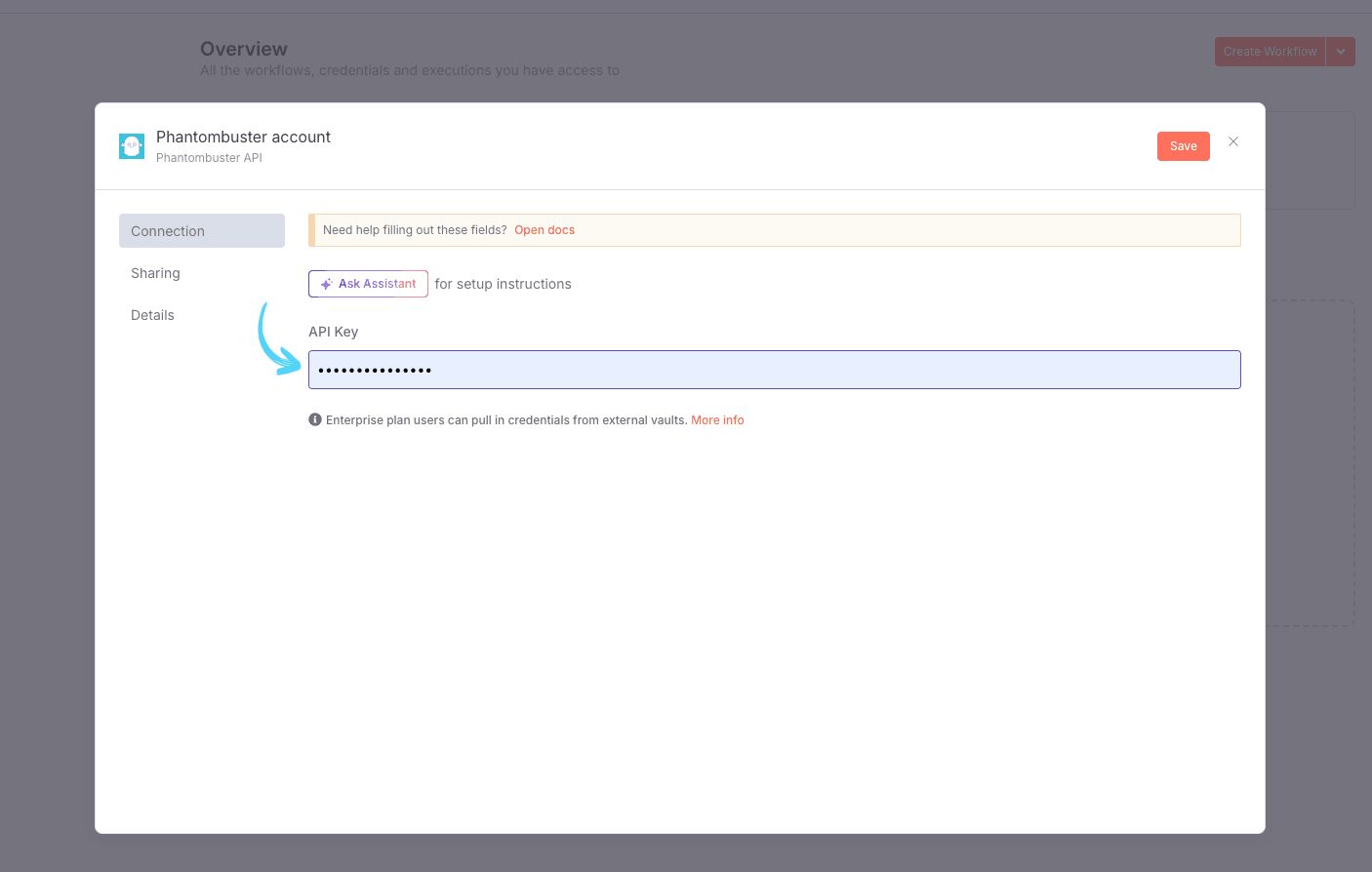
Task: Click the Phantombuster ghost logo icon
Action: coord(132,146)
